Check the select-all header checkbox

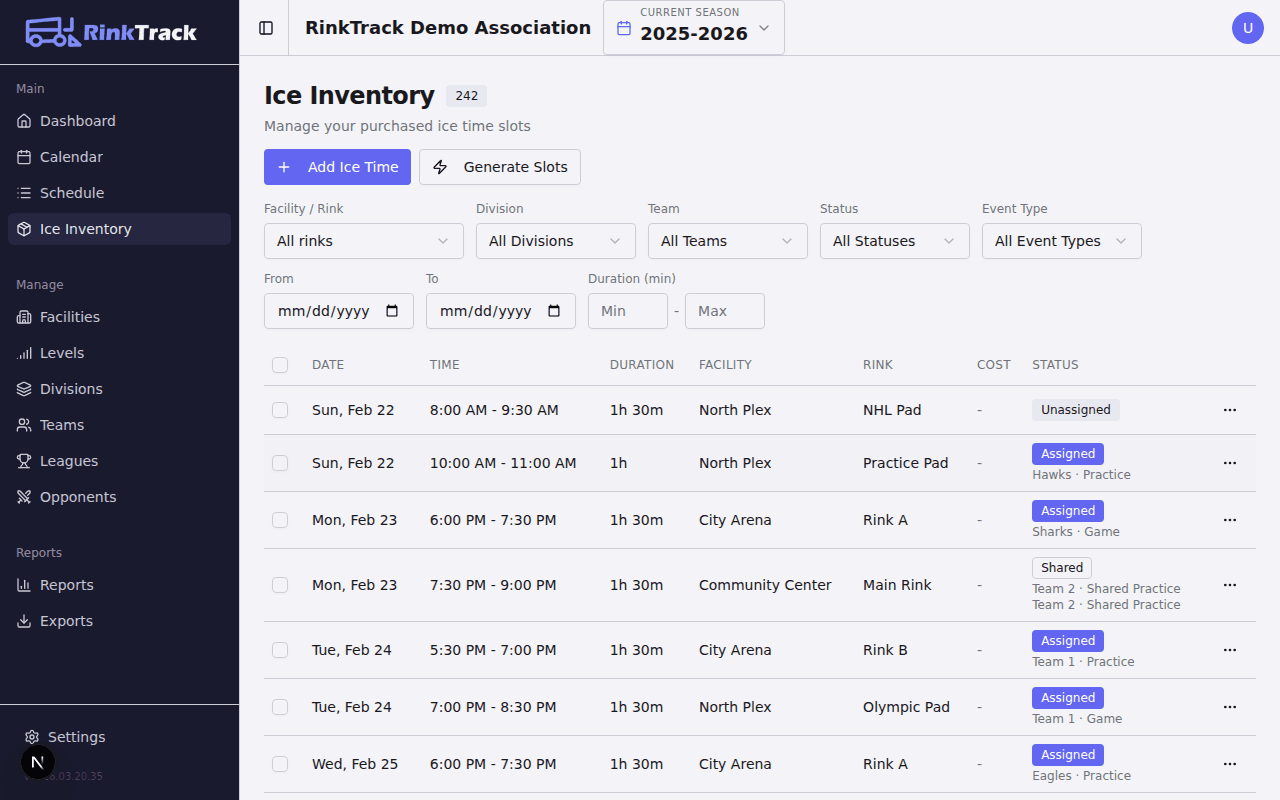pos(280,365)
